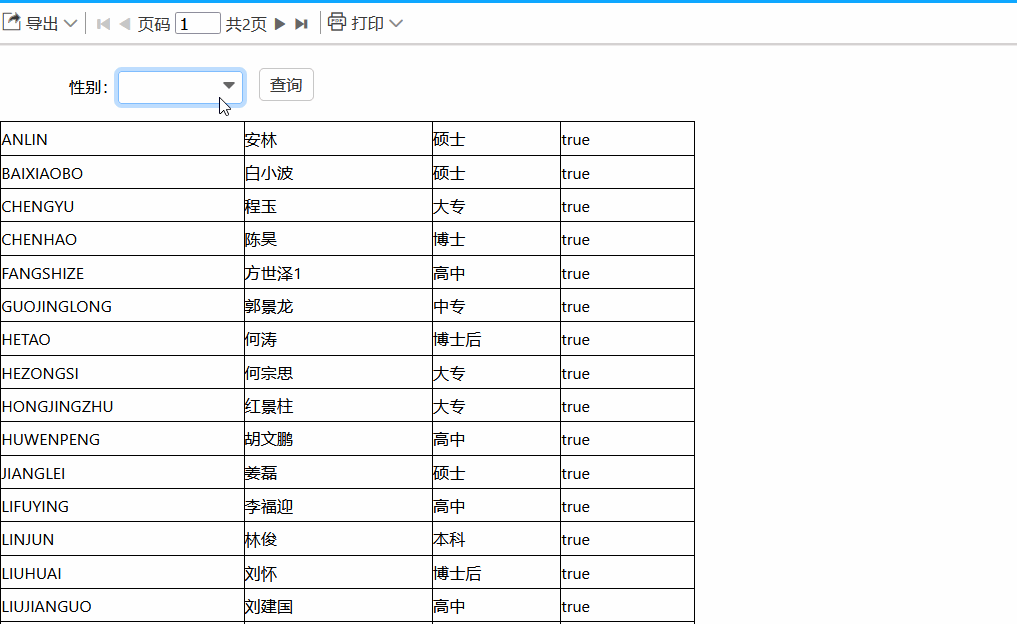Click the name 陈昊
This screenshot has width=1017, height=624.
pyautogui.click(x=261, y=239)
